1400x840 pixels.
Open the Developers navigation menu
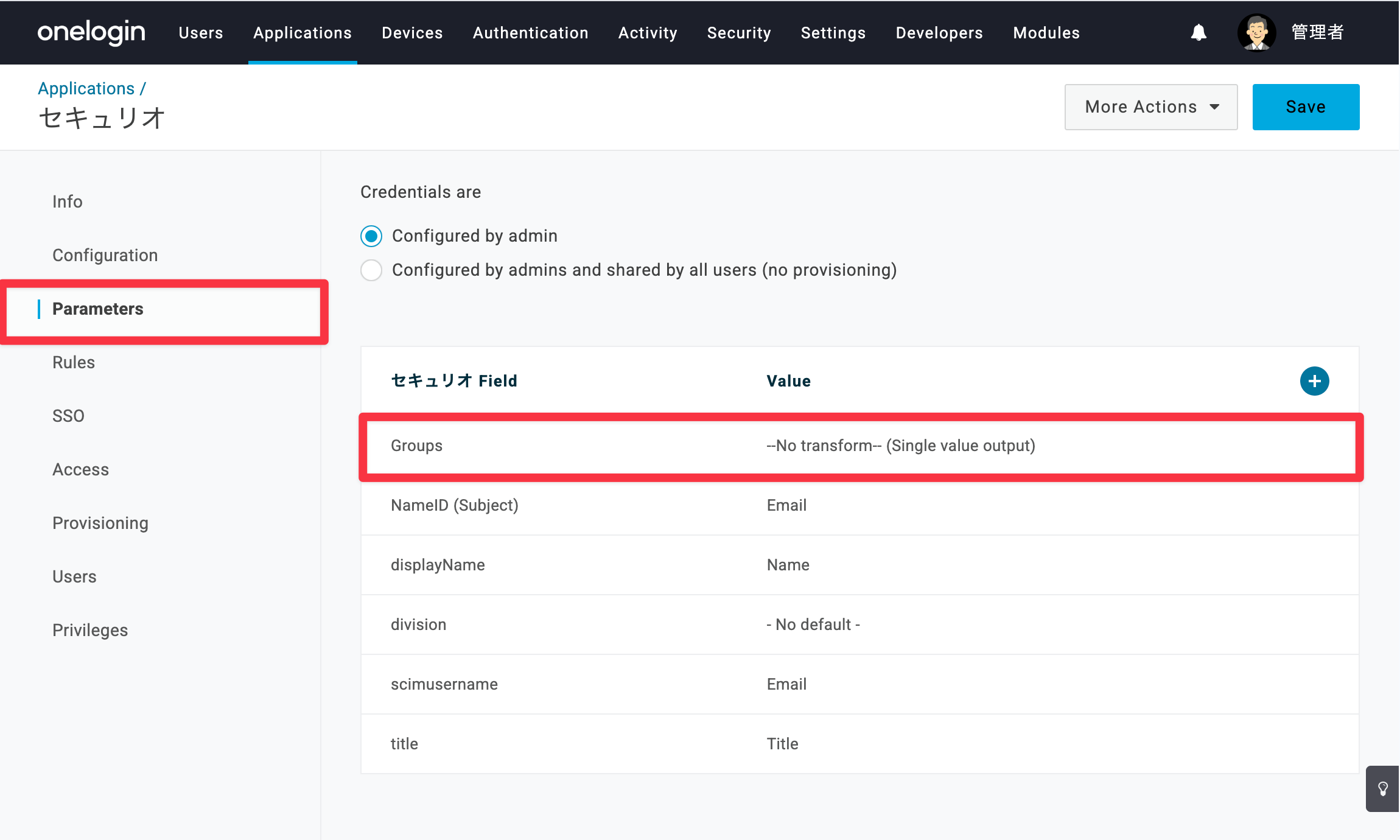tap(939, 33)
